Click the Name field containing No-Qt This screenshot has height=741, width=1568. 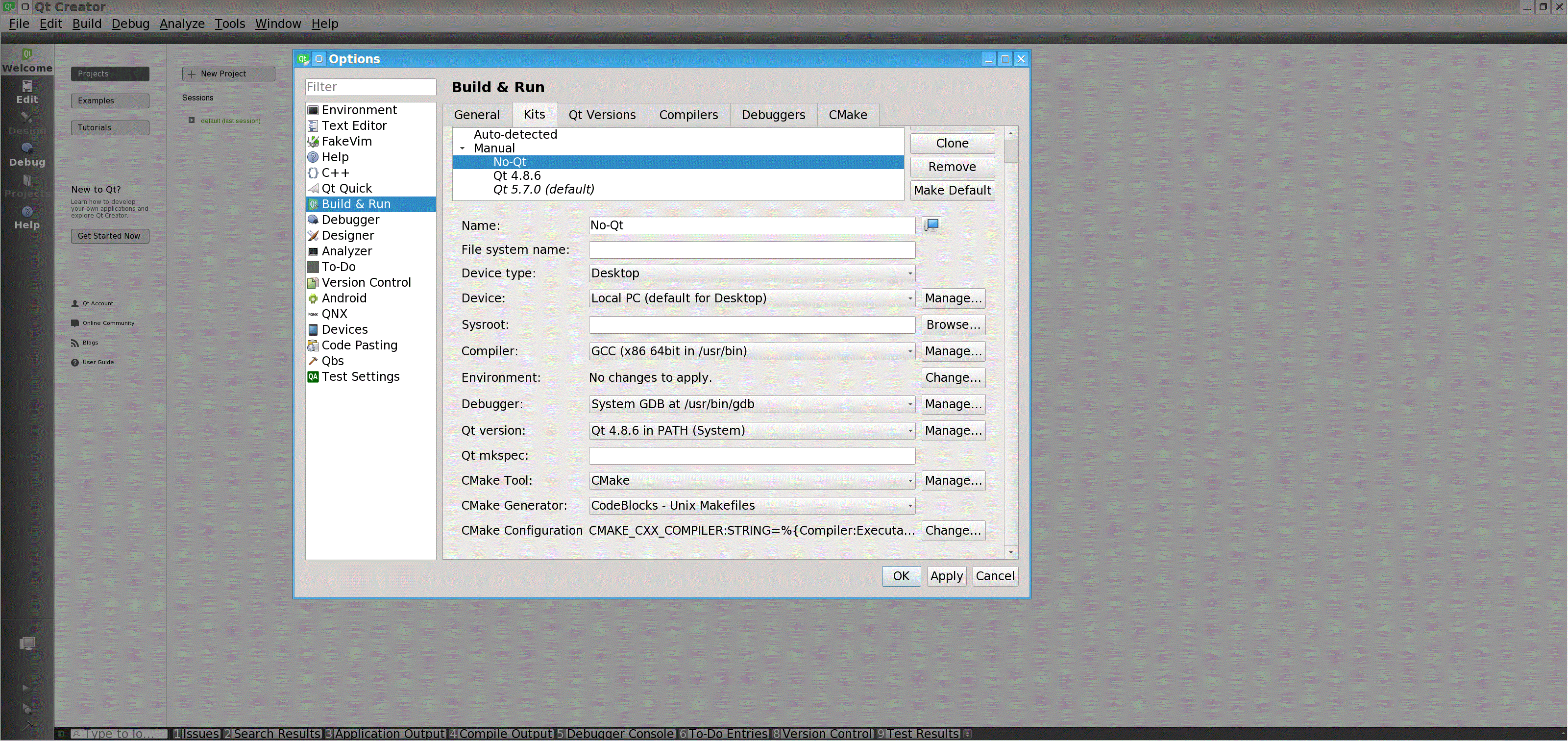point(752,226)
